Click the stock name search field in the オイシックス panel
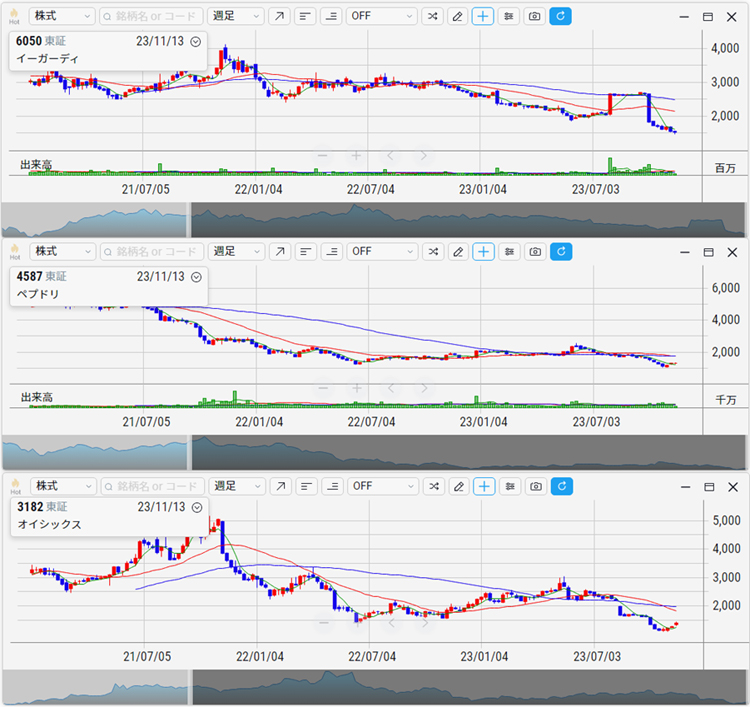750x707 pixels. click(150, 486)
